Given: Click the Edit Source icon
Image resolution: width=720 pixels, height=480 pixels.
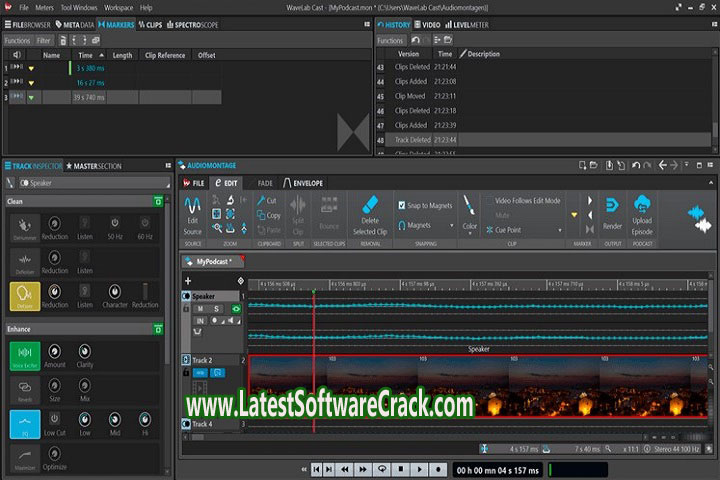Looking at the screenshot, I should tap(192, 204).
